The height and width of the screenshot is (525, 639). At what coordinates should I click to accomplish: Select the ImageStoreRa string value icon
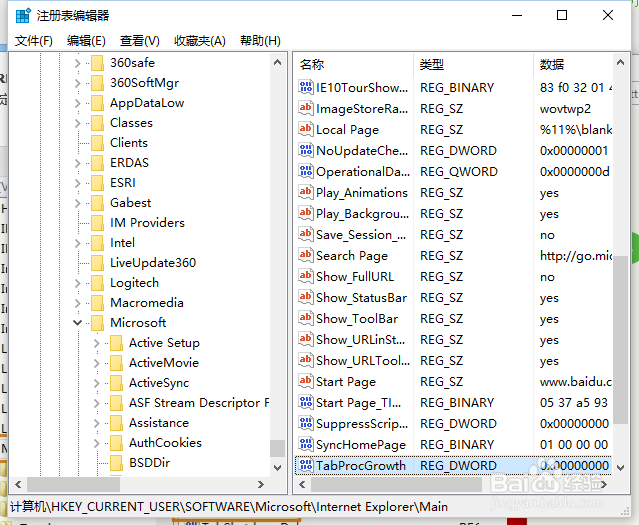point(306,108)
